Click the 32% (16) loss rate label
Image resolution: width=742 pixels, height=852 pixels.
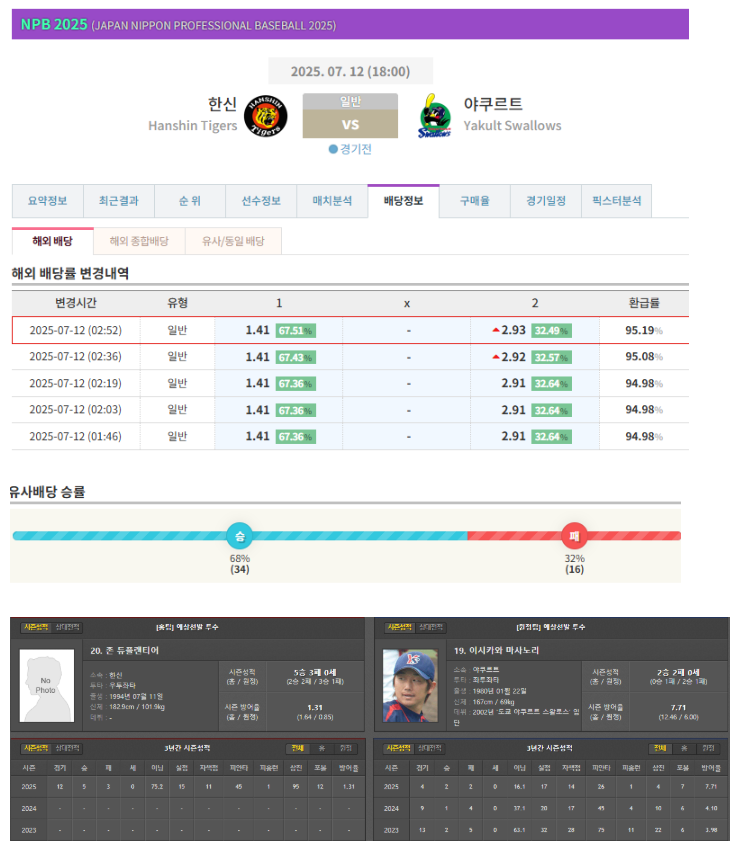pyautogui.click(x=574, y=564)
